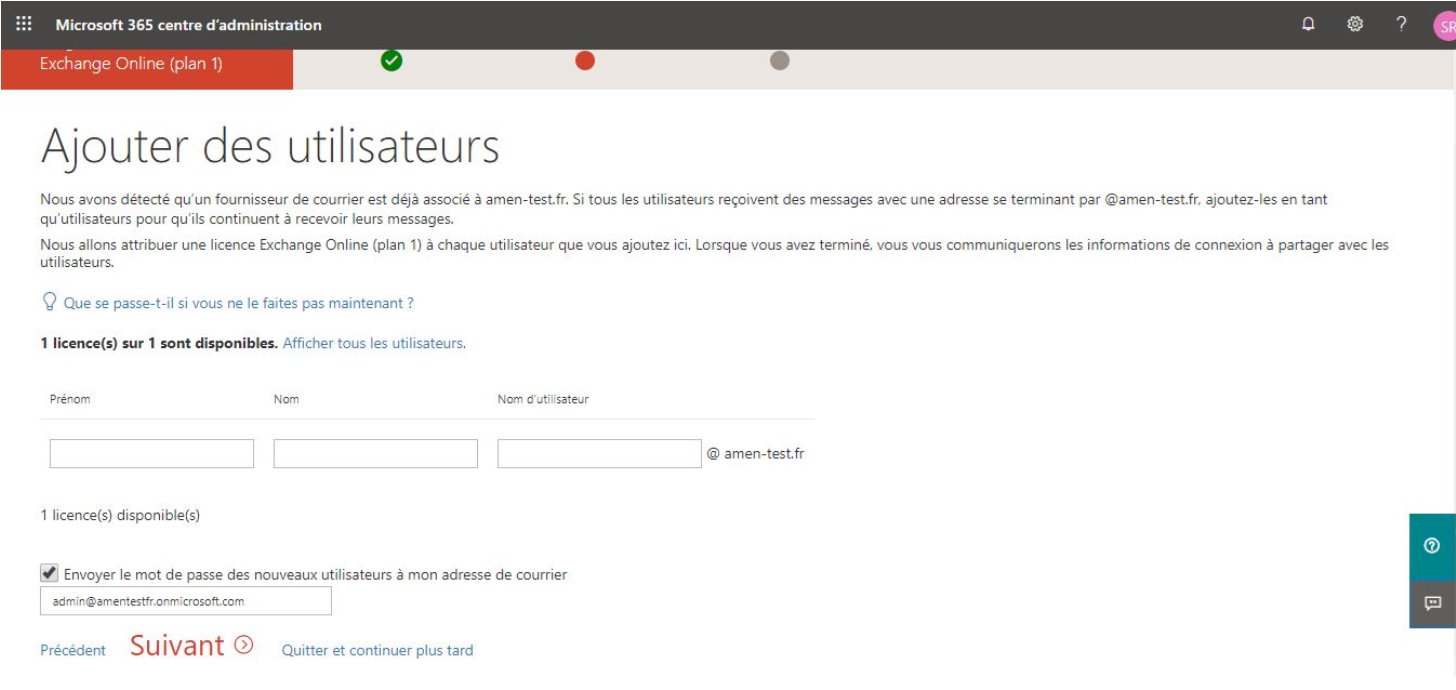Click the admin email address field
Image resolution: width=1456 pixels, height=690 pixels.
186,601
